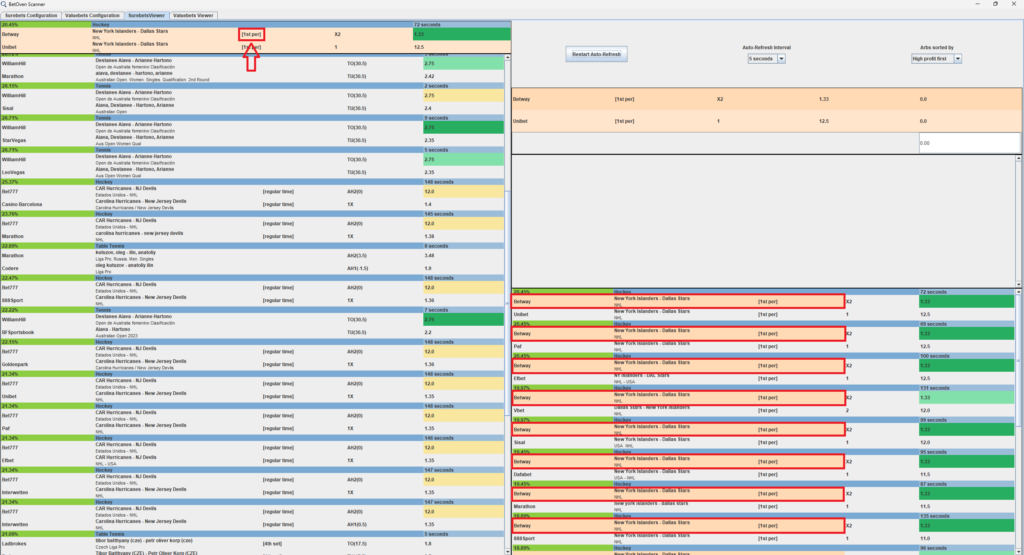Click the 22.47% Hockey arb header
Viewport: 1024px width, 555px height.
252,278
